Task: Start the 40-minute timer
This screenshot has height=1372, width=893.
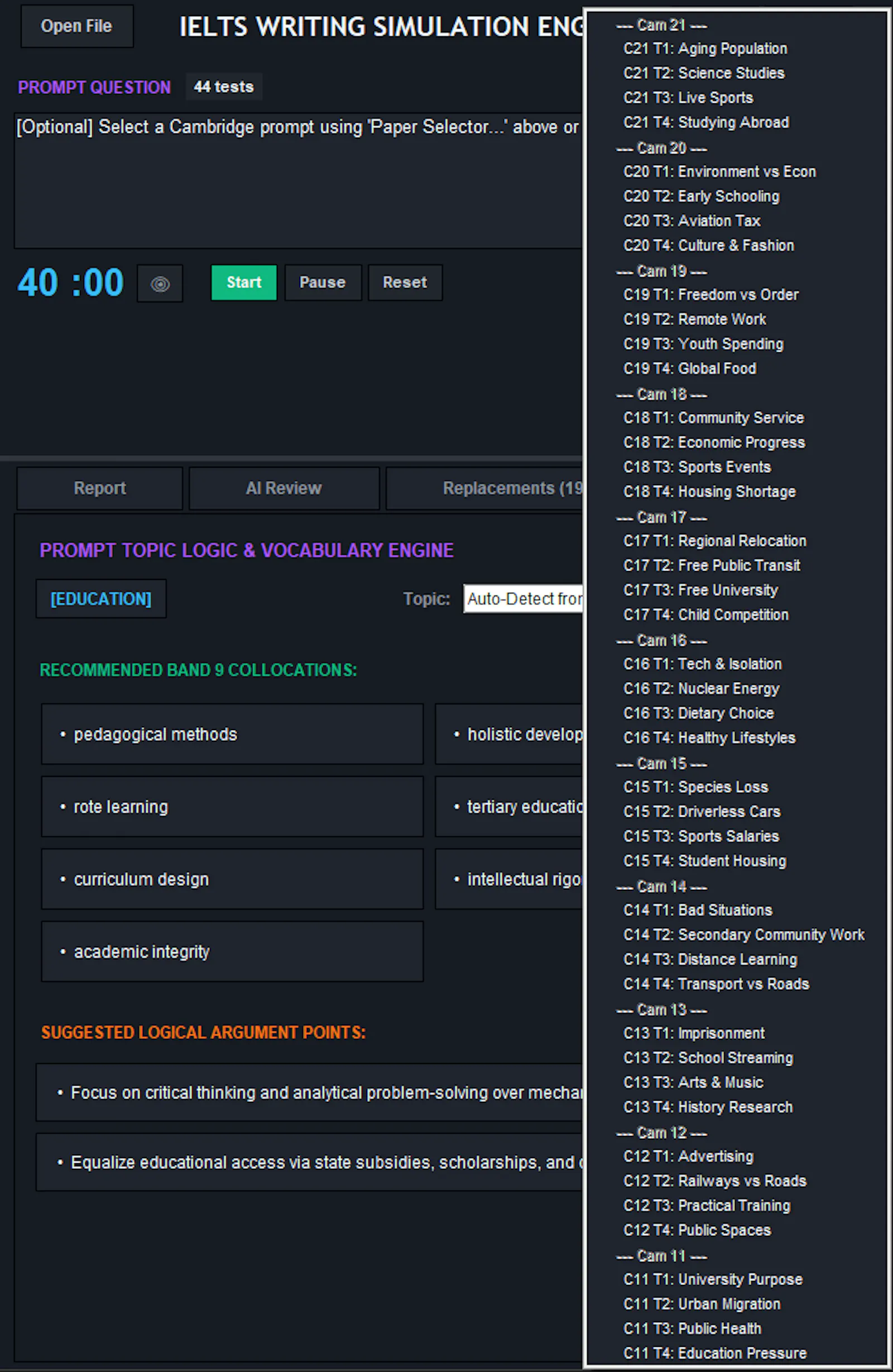Action: tap(244, 282)
